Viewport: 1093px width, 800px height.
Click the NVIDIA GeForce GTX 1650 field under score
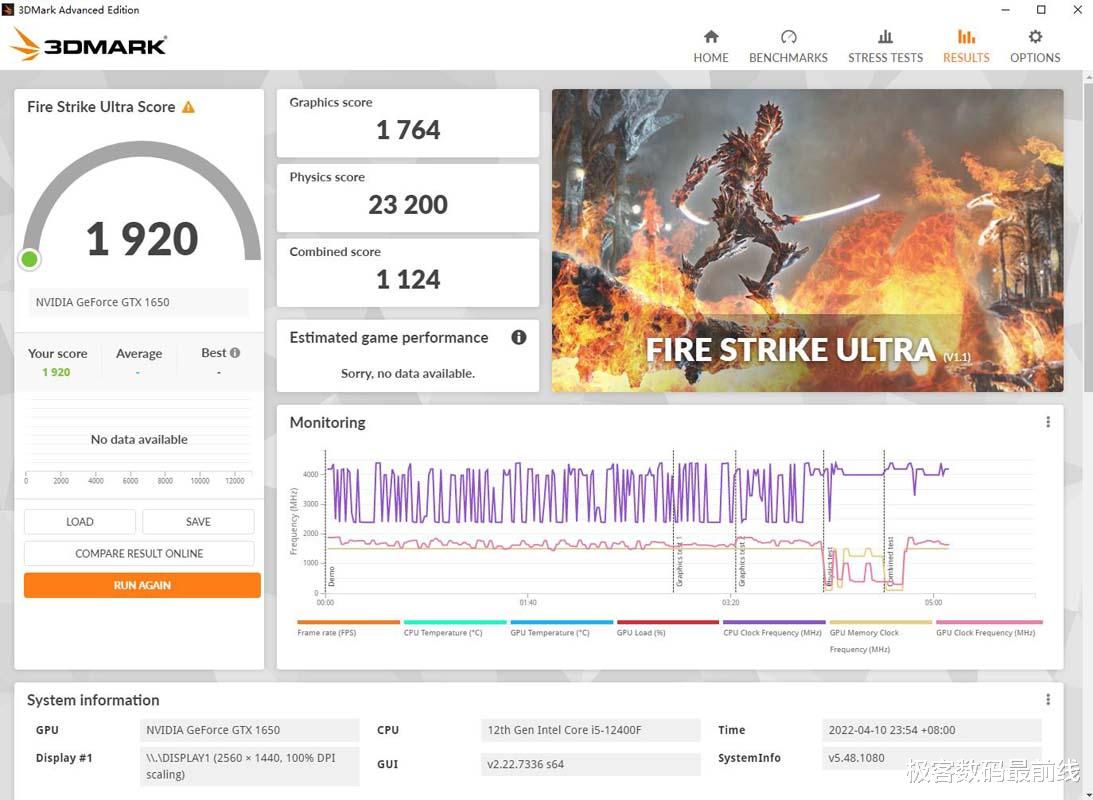click(139, 302)
